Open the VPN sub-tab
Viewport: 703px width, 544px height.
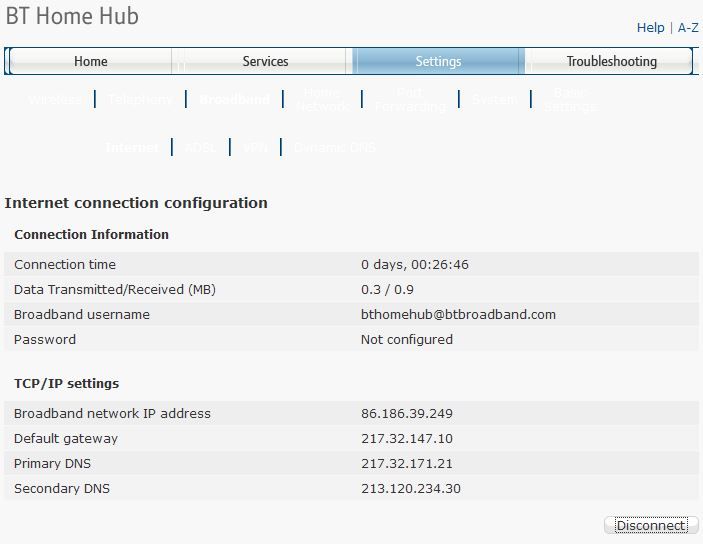tap(255, 148)
